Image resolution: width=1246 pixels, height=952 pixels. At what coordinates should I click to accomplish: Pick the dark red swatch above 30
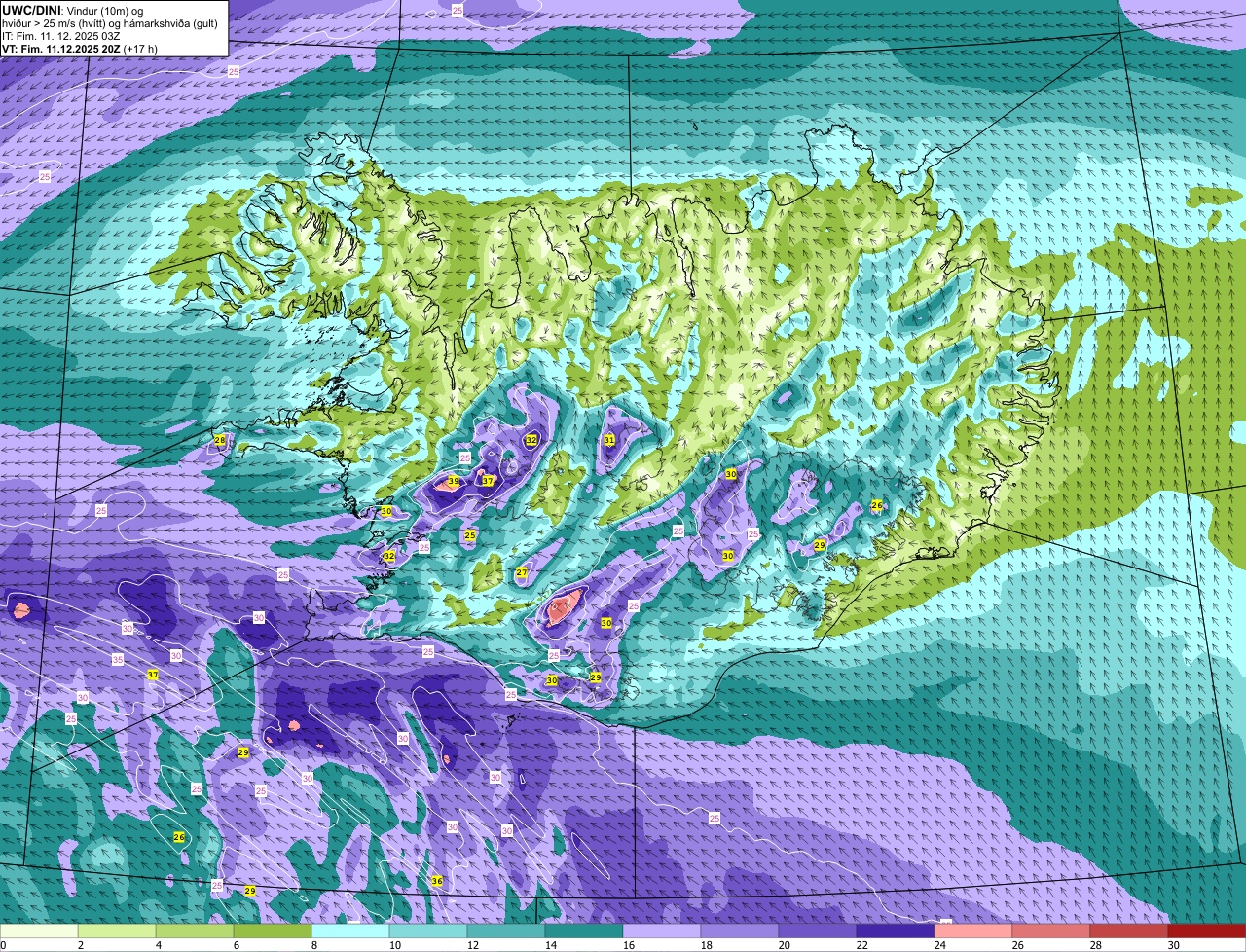click(1207, 932)
